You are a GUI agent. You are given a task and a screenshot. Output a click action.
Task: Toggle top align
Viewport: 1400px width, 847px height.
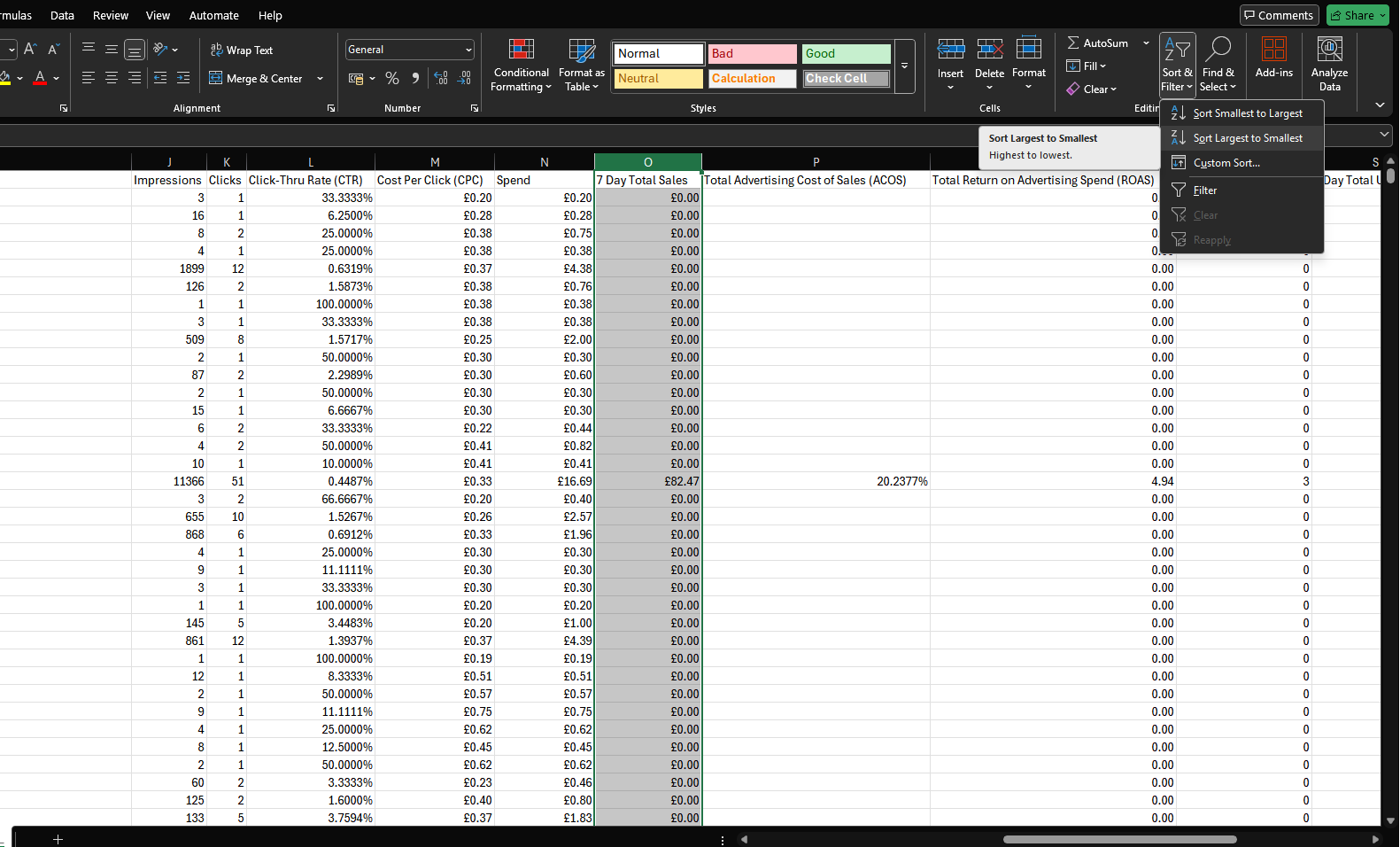(x=89, y=49)
